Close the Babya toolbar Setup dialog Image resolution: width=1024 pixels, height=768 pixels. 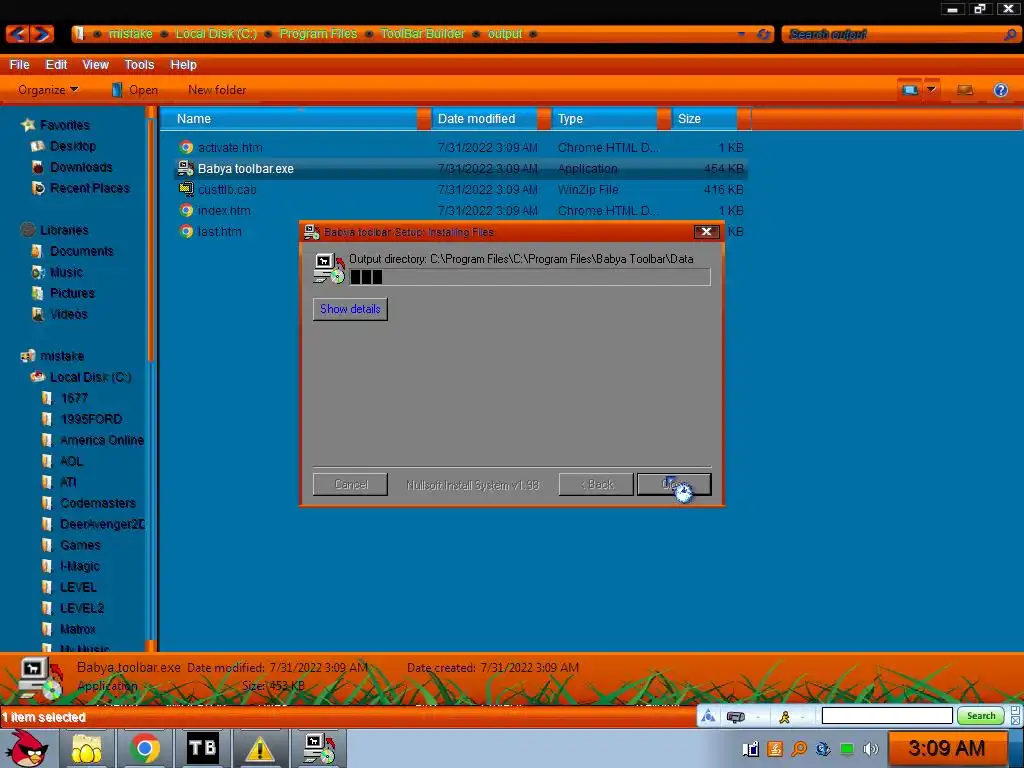pos(706,231)
